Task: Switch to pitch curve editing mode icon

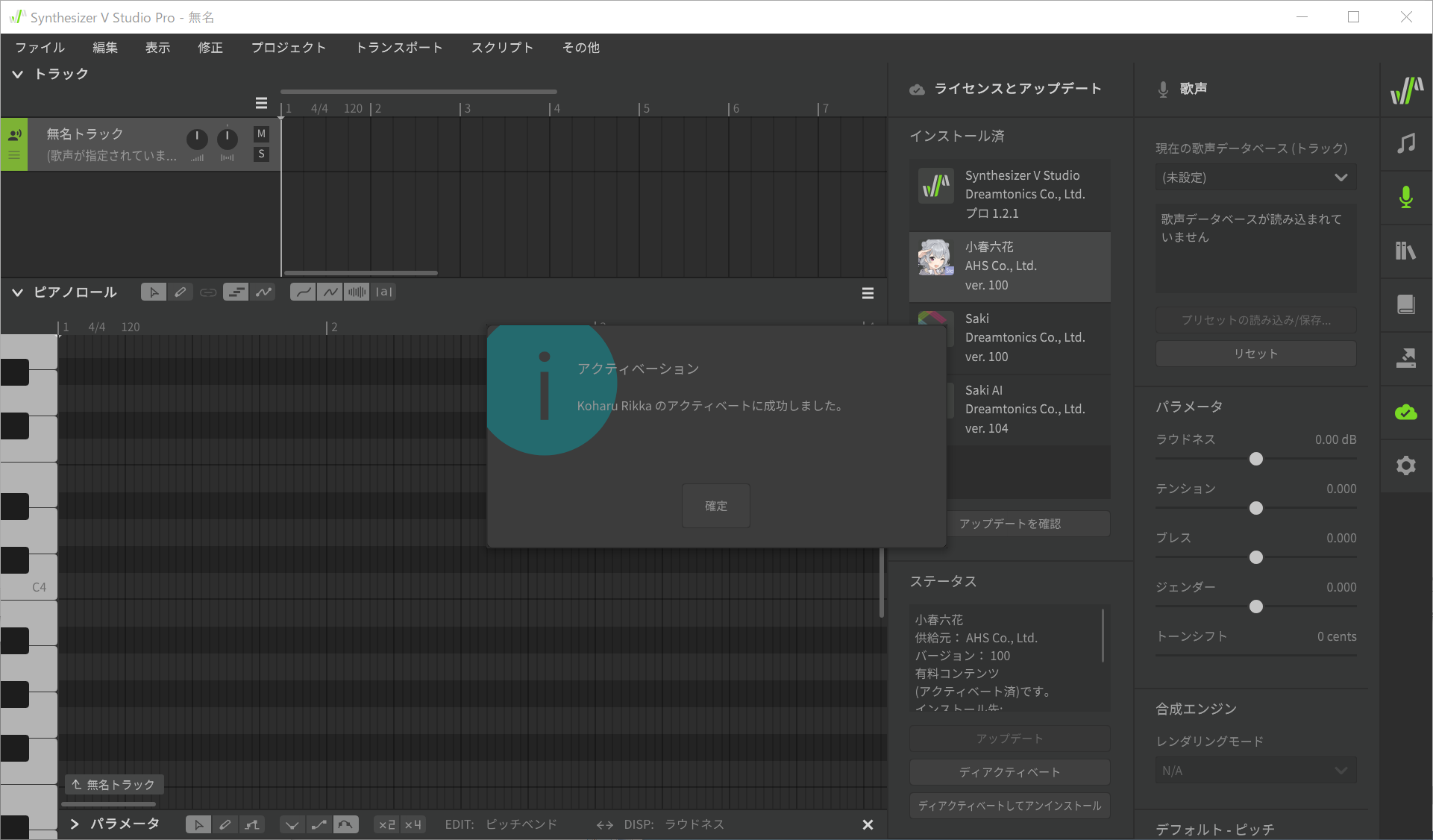Action: point(263,292)
